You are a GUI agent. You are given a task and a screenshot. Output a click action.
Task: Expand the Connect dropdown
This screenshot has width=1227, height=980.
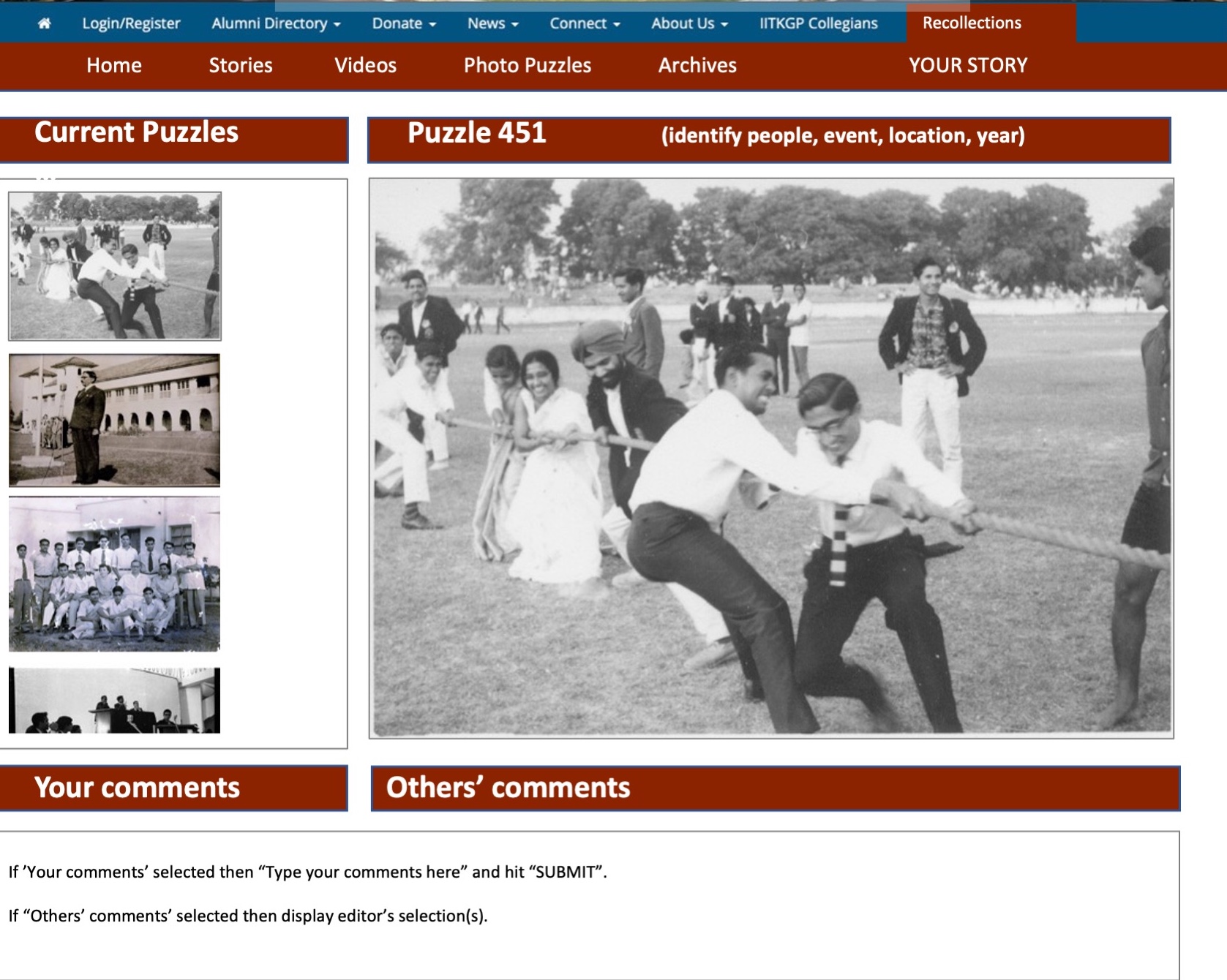pos(585,23)
